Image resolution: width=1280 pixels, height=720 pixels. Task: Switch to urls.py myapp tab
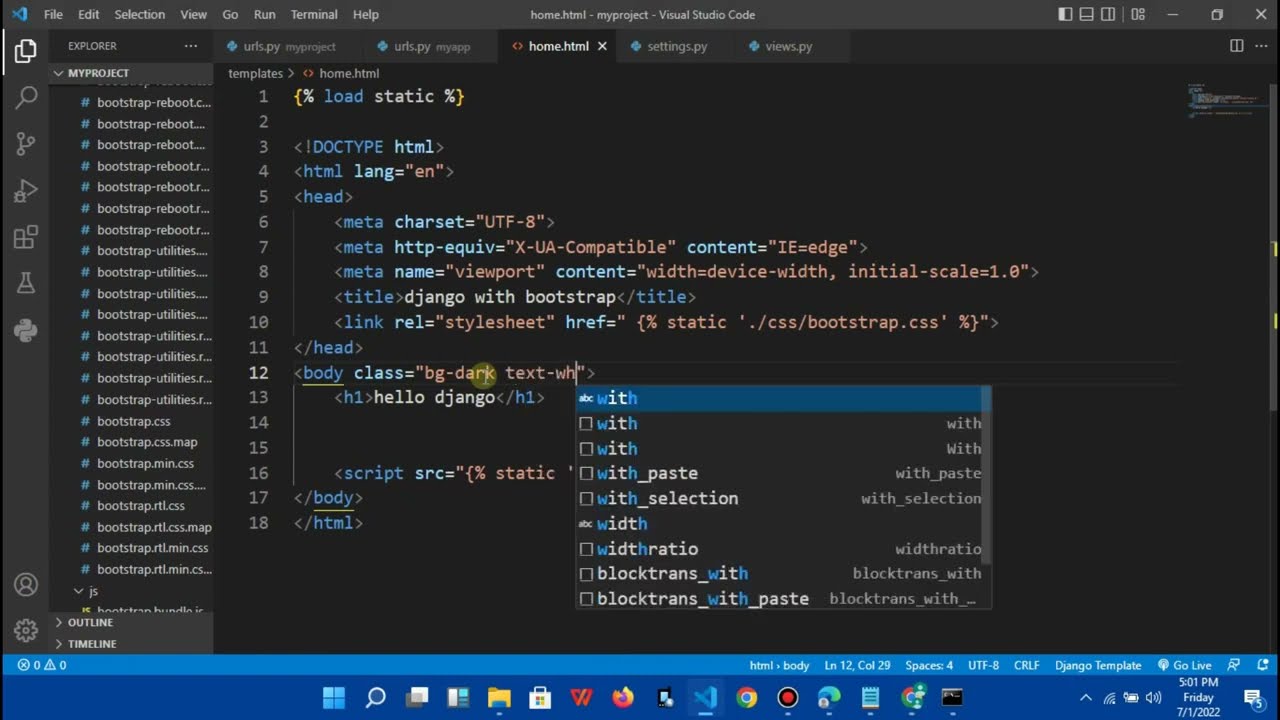[x=432, y=46]
